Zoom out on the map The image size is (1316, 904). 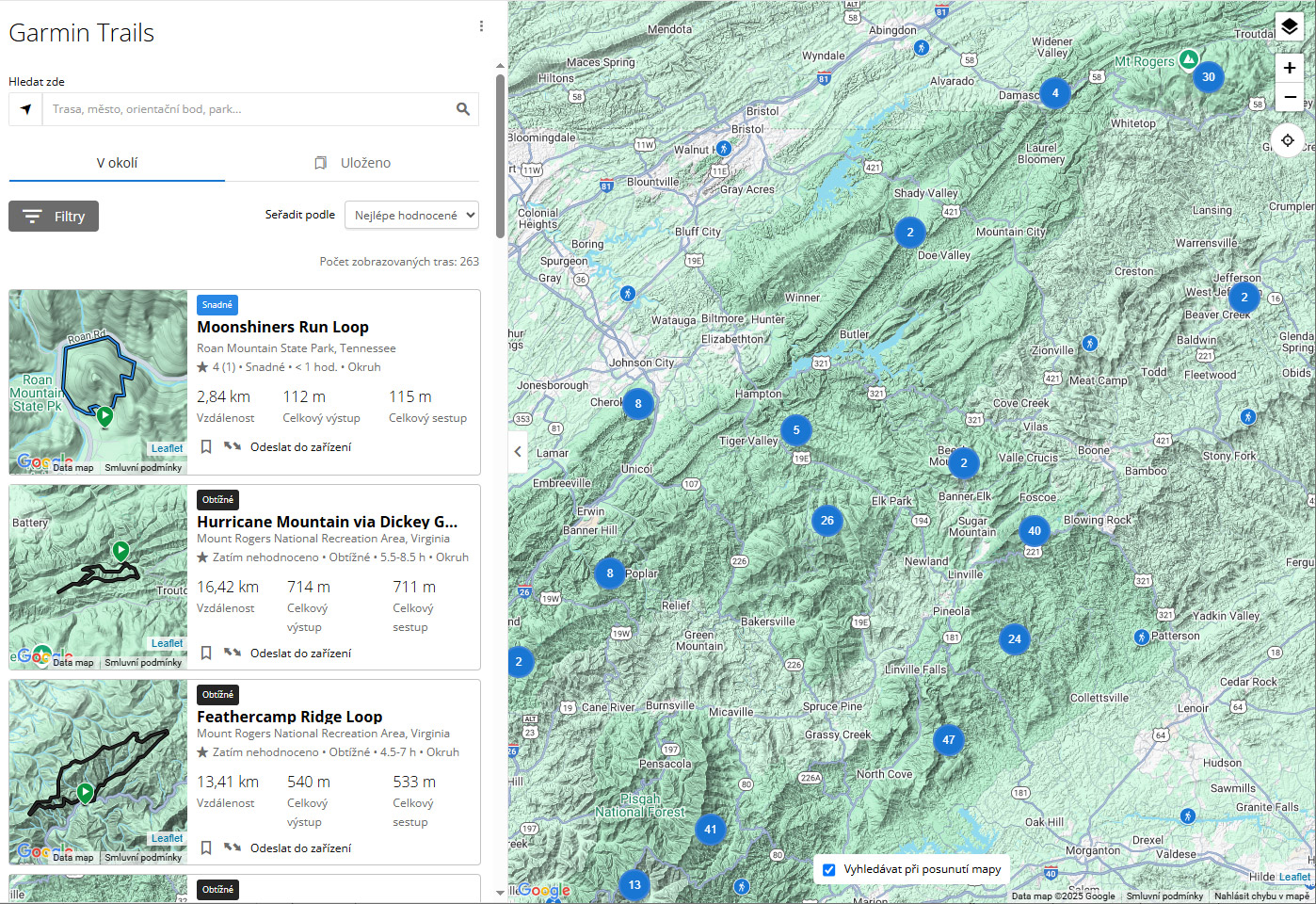[x=1289, y=97]
